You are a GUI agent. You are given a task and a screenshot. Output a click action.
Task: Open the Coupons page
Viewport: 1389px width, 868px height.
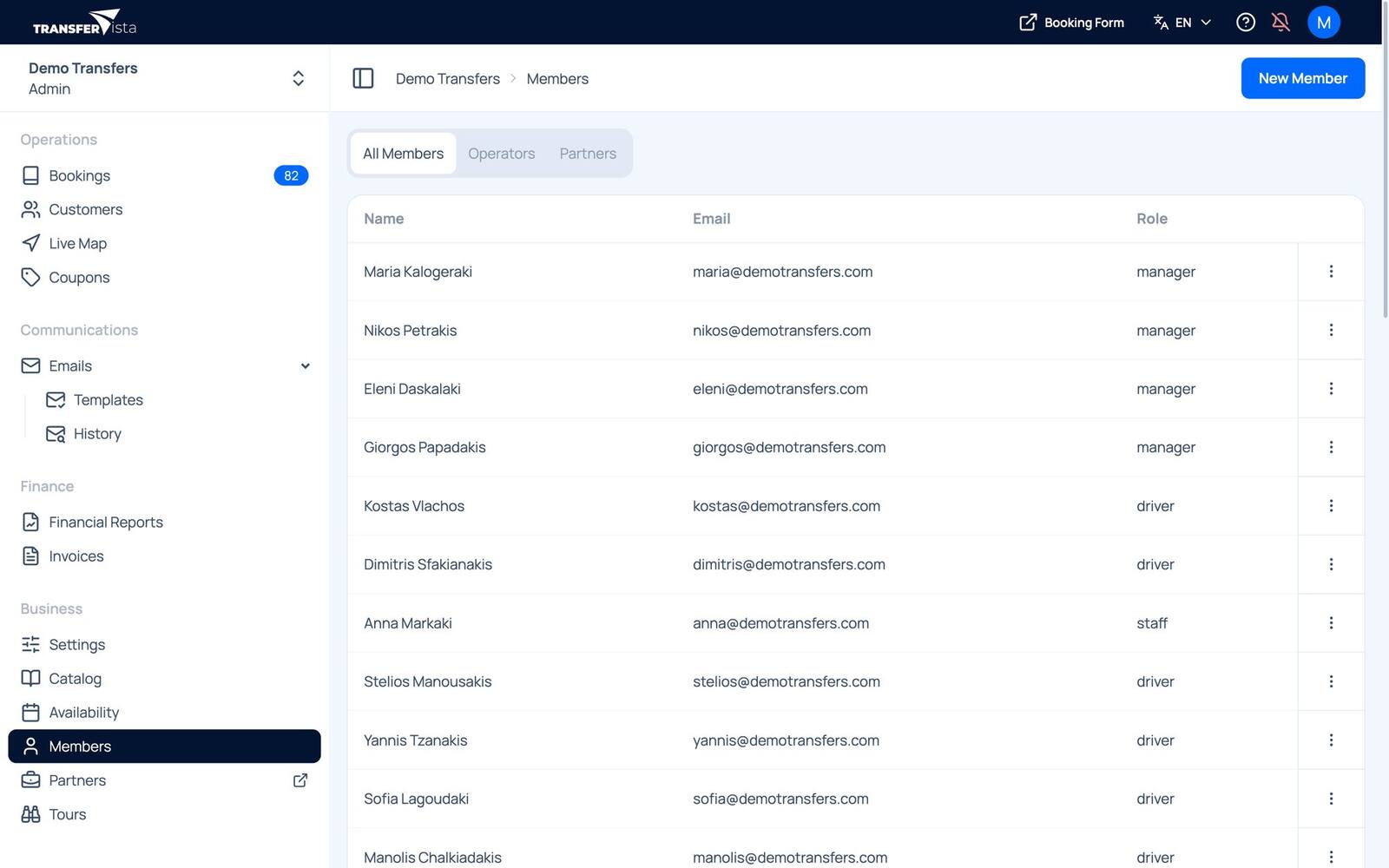click(x=164, y=277)
